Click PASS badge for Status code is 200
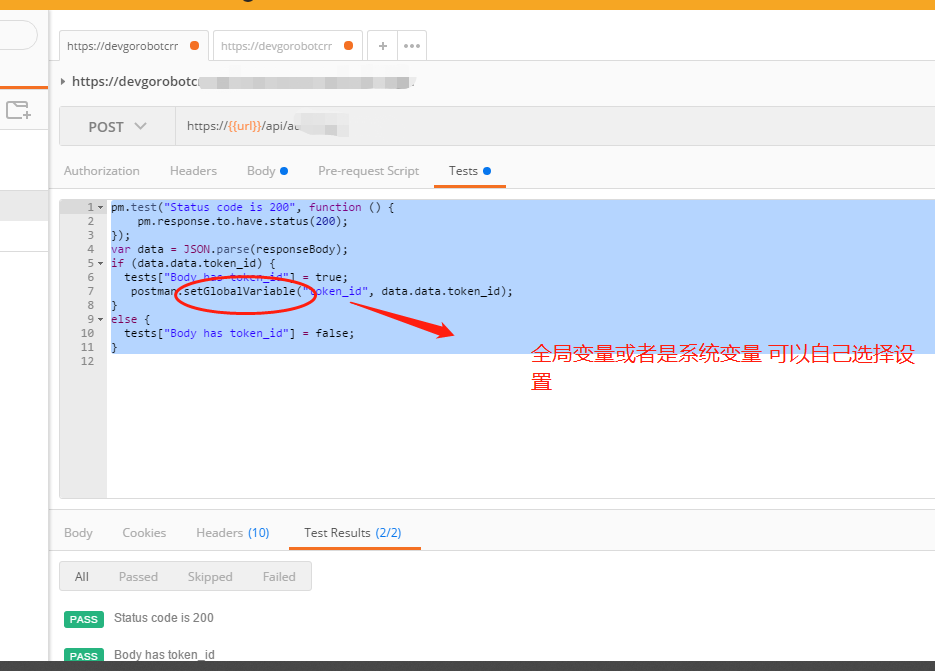 pos(84,619)
